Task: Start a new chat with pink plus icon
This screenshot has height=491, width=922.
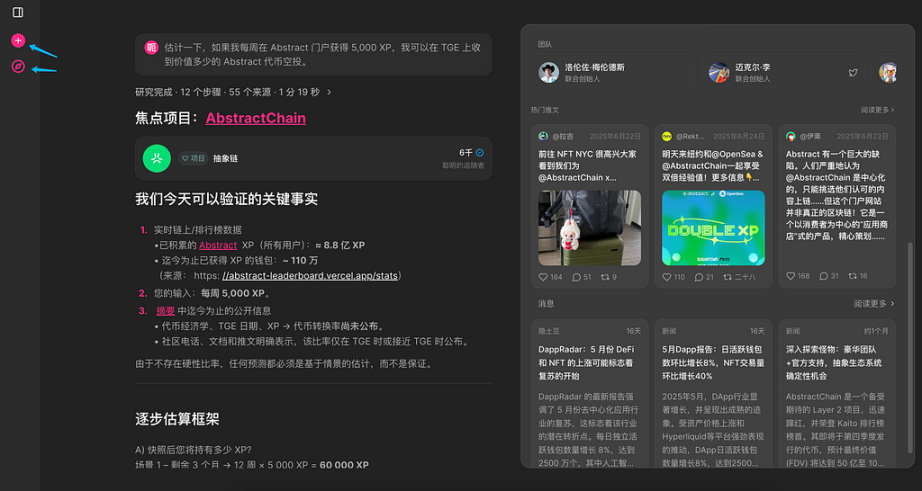Action: coord(18,41)
